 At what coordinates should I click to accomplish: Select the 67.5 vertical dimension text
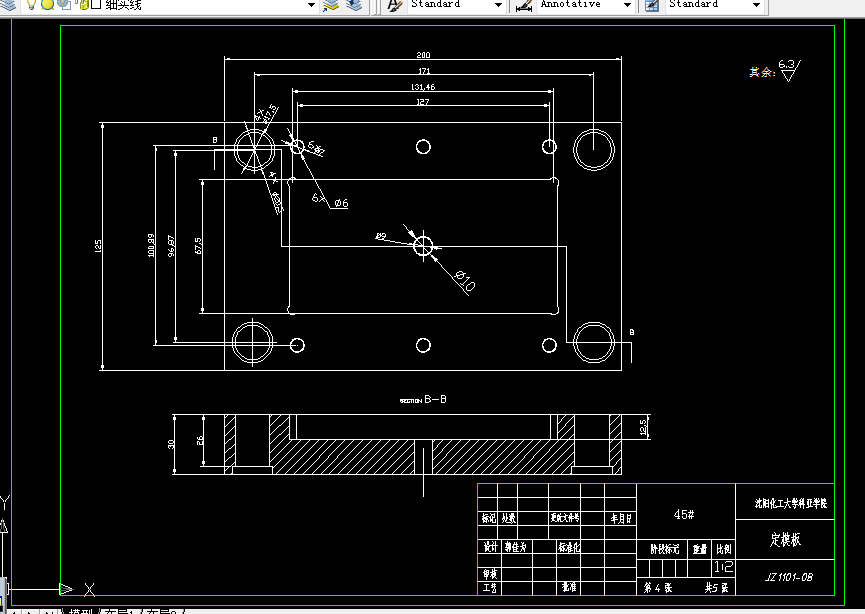point(198,245)
